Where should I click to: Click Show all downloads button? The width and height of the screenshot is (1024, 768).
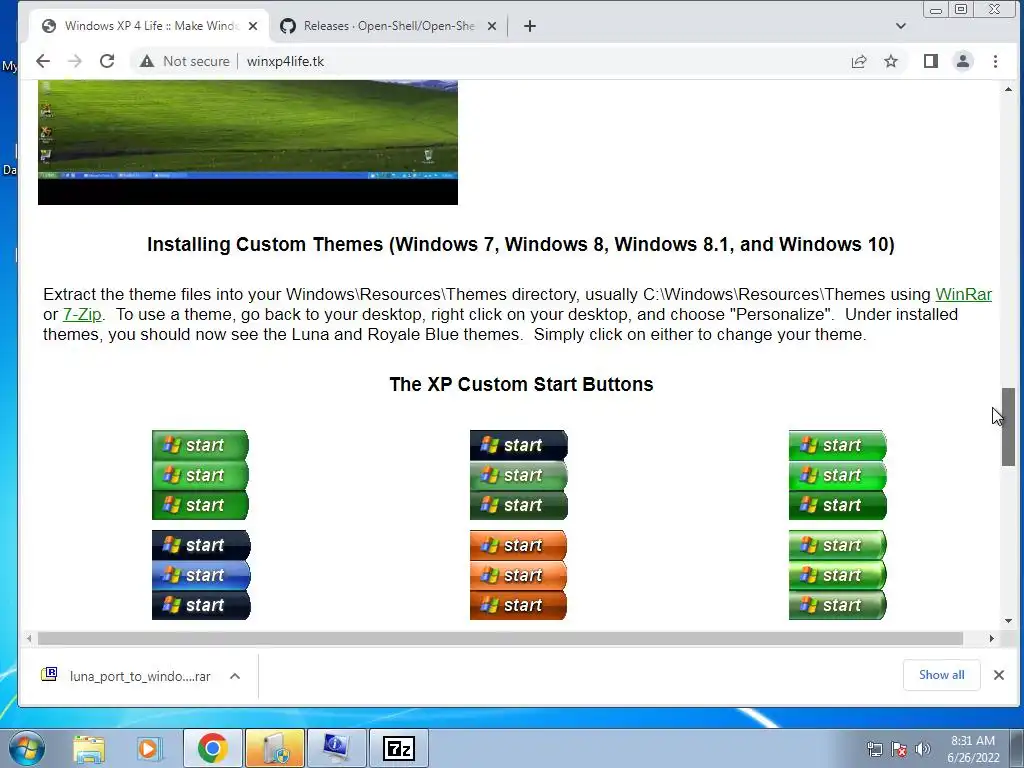click(x=941, y=675)
